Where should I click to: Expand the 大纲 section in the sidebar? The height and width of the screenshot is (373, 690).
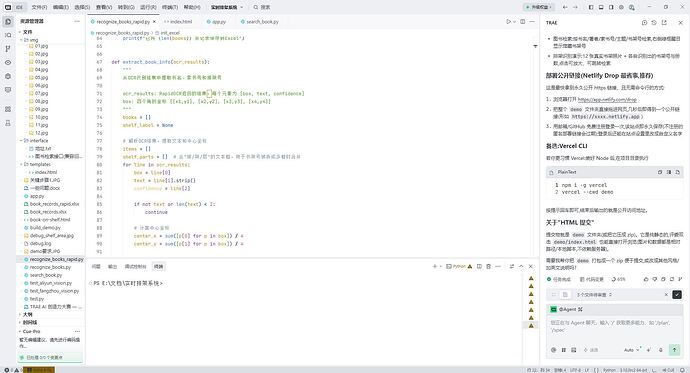[27, 314]
